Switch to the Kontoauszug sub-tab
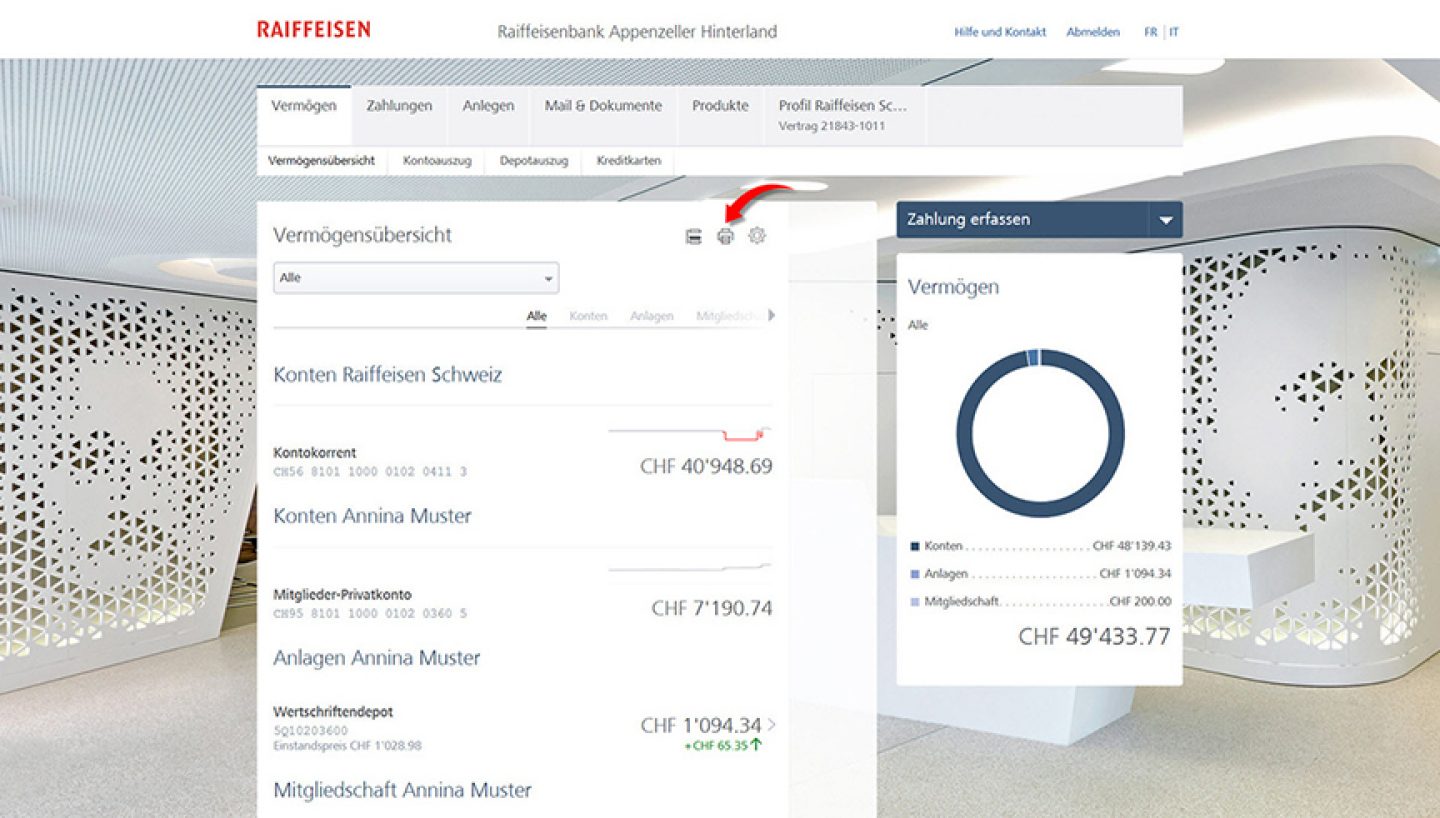The height and width of the screenshot is (818, 1440). click(437, 161)
